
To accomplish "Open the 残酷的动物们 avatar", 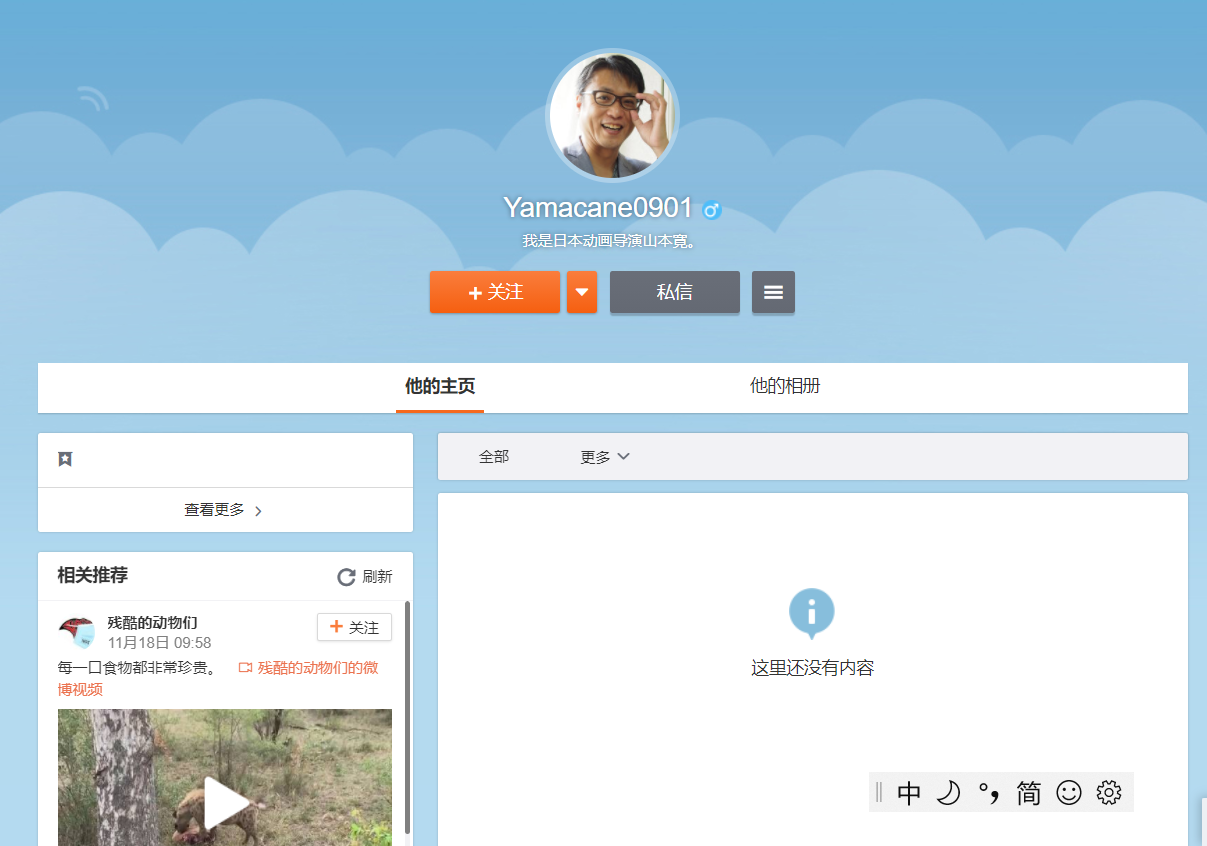I will tap(77, 632).
